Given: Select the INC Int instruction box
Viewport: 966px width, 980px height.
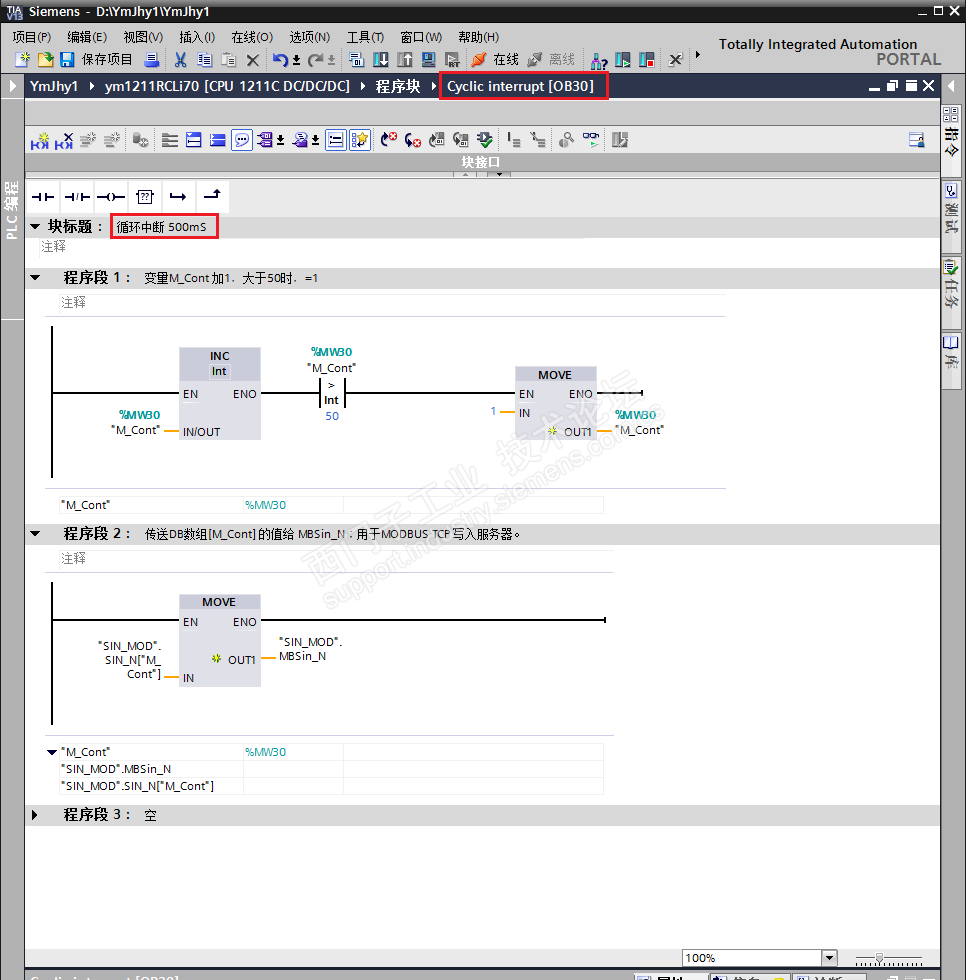Looking at the screenshot, I should 219,393.
